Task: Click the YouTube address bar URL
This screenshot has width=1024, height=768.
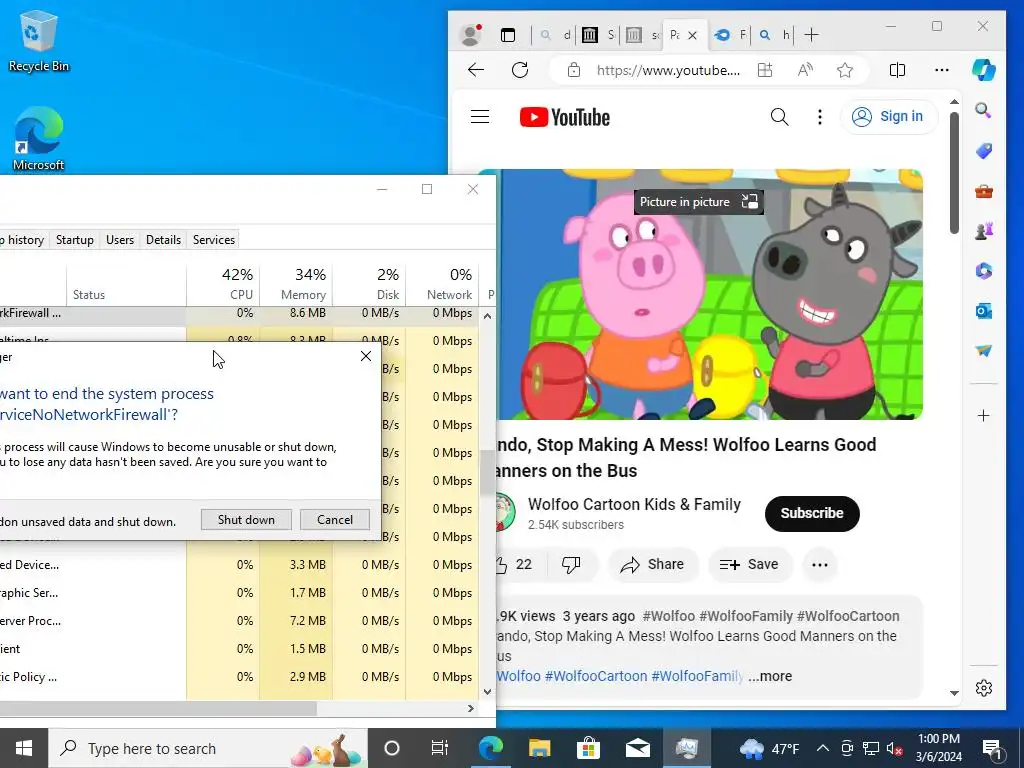Action: pyautogui.click(x=668, y=70)
